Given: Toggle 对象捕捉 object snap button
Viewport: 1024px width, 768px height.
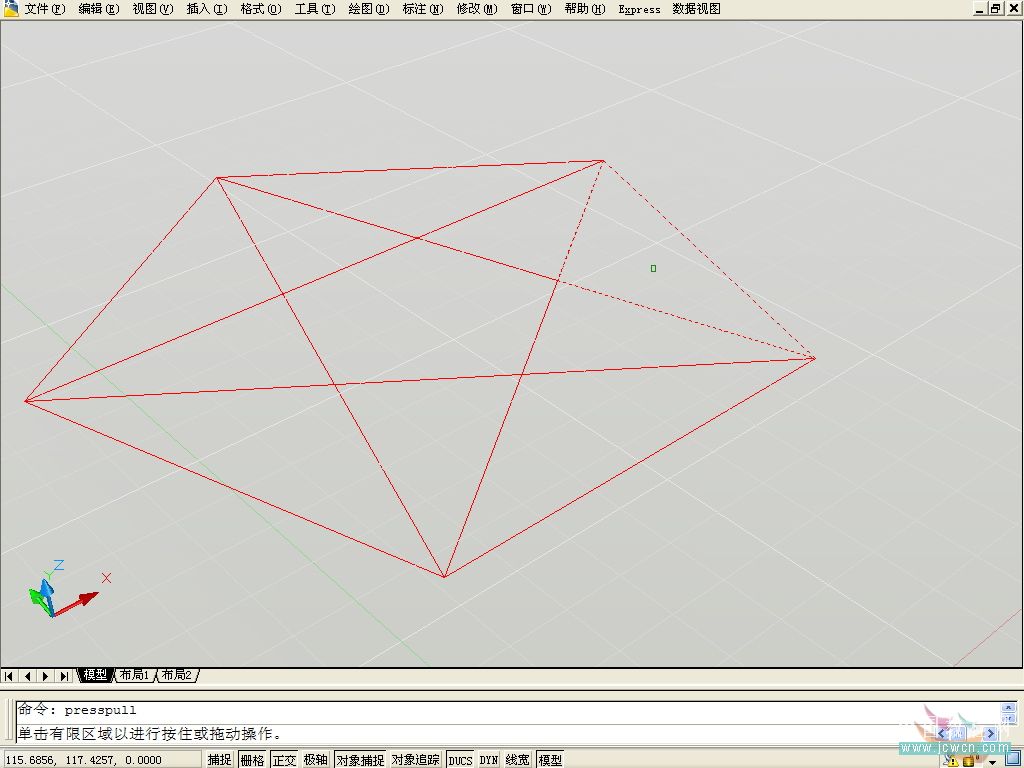Looking at the screenshot, I should pyautogui.click(x=360, y=760).
